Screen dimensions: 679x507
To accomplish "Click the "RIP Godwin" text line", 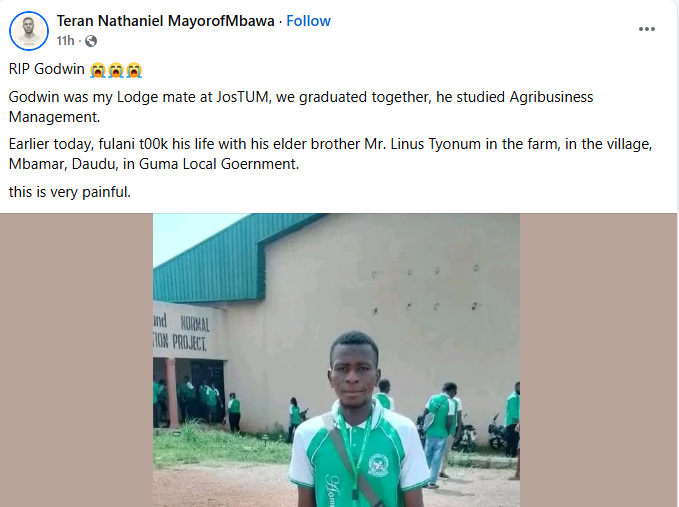I will 47,70.
